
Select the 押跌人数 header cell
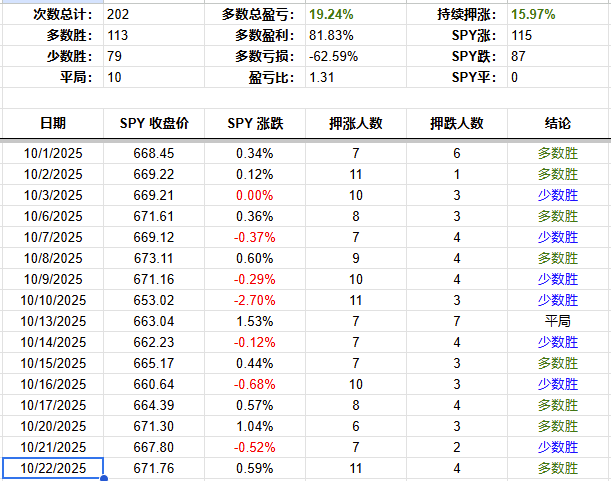pyautogui.click(x=457, y=123)
